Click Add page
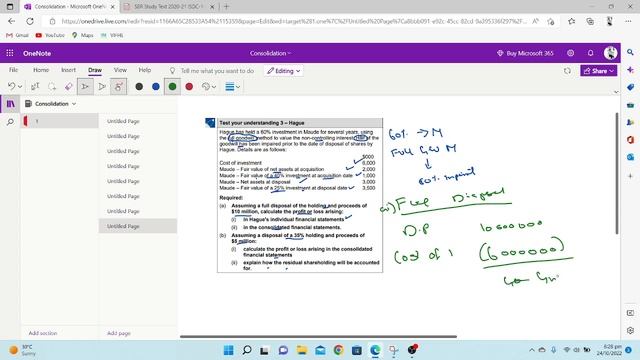640x360 pixels. 119,333
